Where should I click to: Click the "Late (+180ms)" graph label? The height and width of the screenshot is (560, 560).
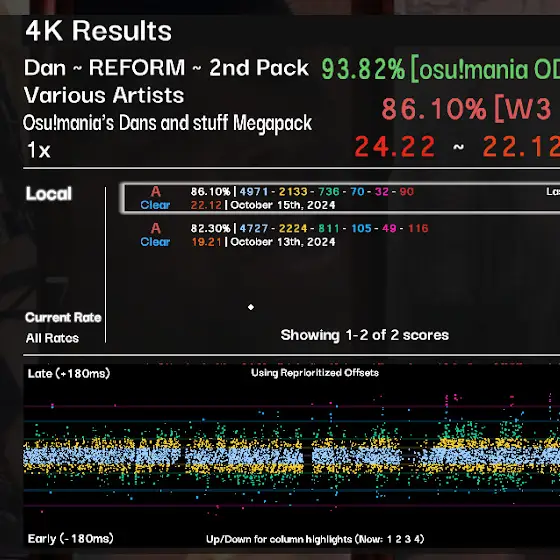point(69,374)
